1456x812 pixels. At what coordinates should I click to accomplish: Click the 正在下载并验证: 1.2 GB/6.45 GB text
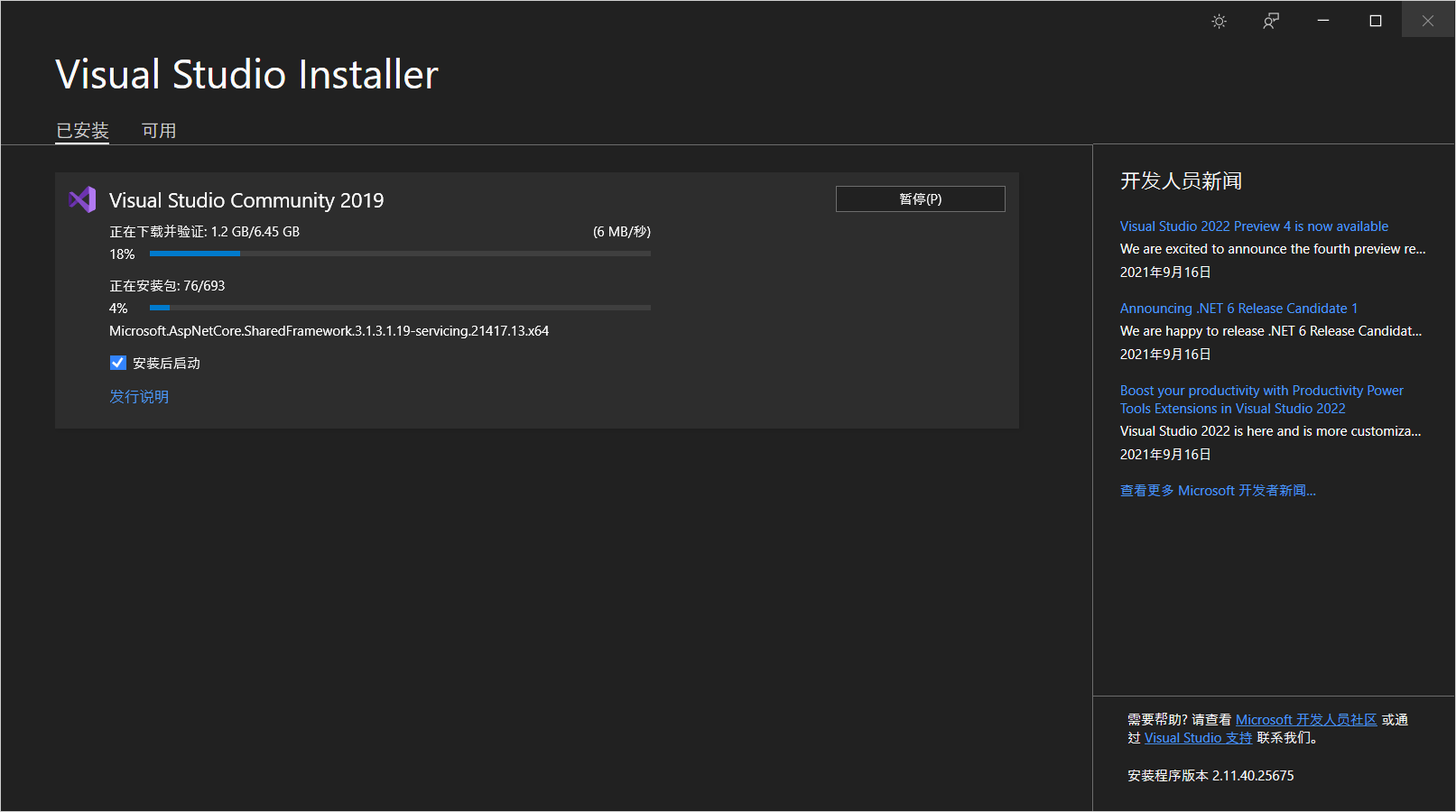tap(205, 232)
